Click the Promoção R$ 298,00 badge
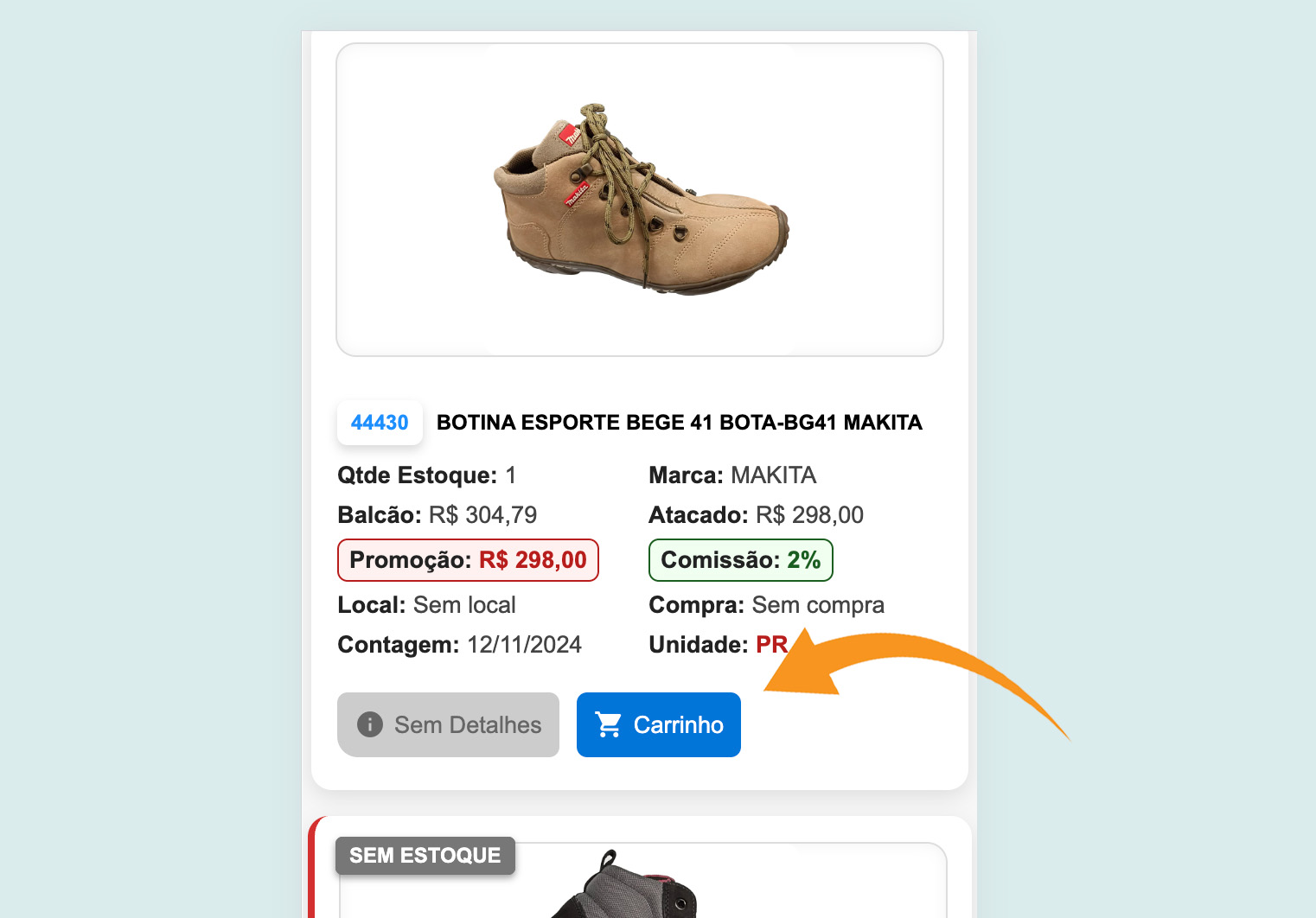This screenshot has width=1316, height=918. click(x=468, y=560)
